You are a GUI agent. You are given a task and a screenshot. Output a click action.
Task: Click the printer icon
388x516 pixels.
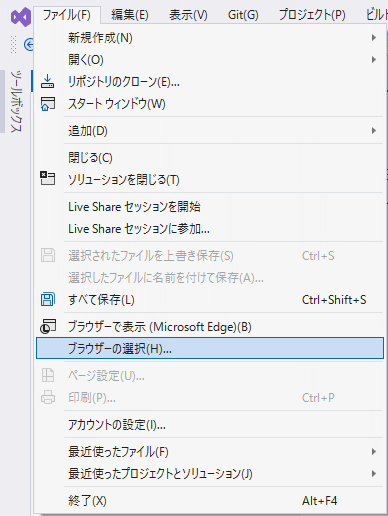point(48,397)
